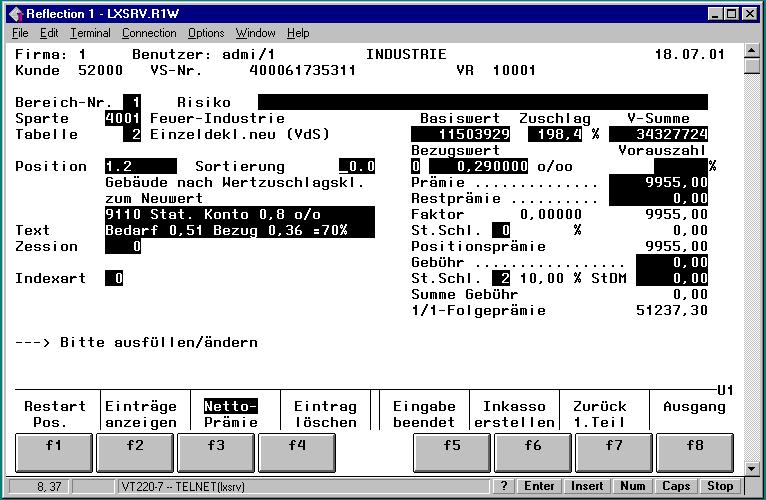Click the Enter status bar button
The image size is (766, 500).
tap(539, 486)
